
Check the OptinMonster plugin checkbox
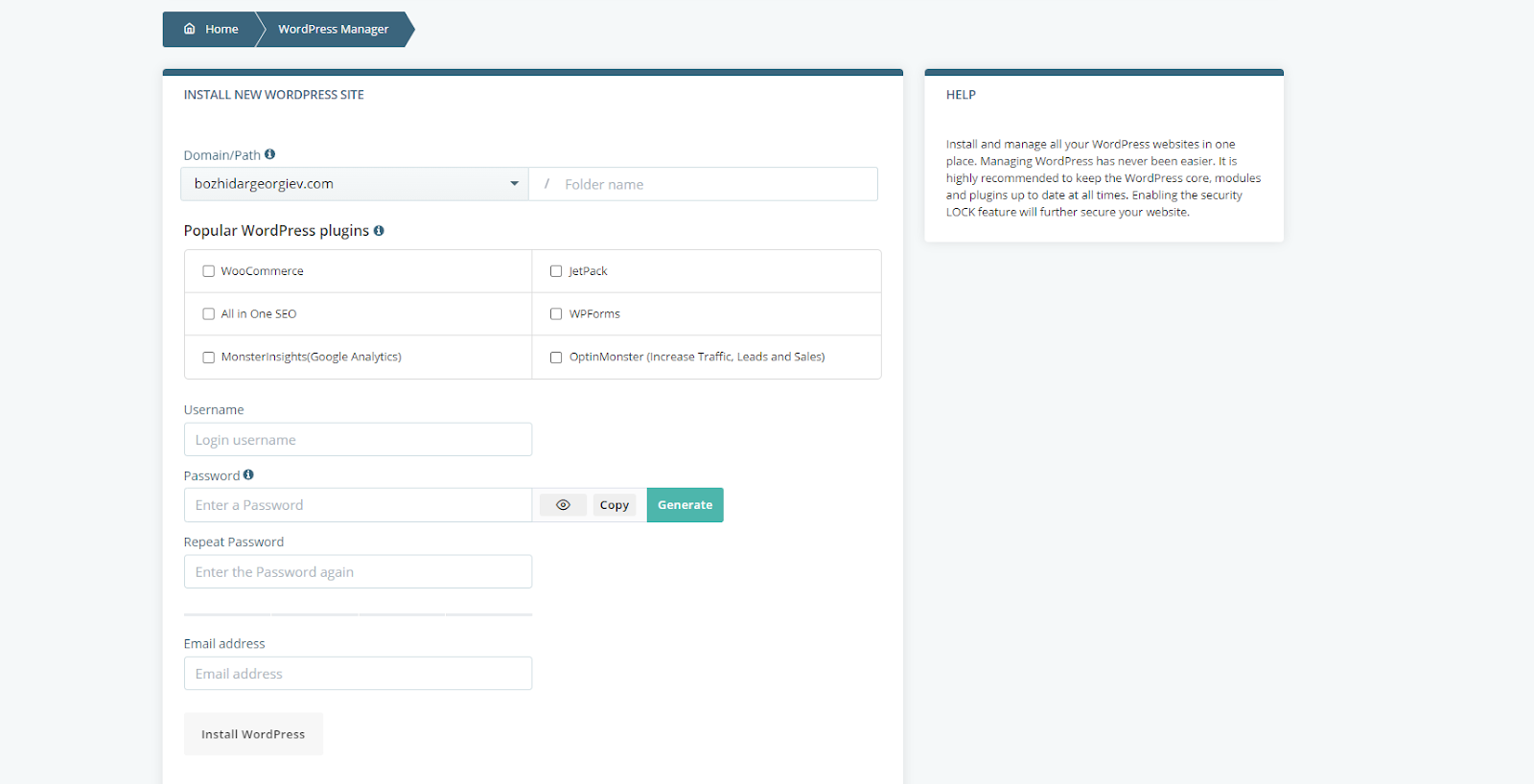(x=556, y=357)
